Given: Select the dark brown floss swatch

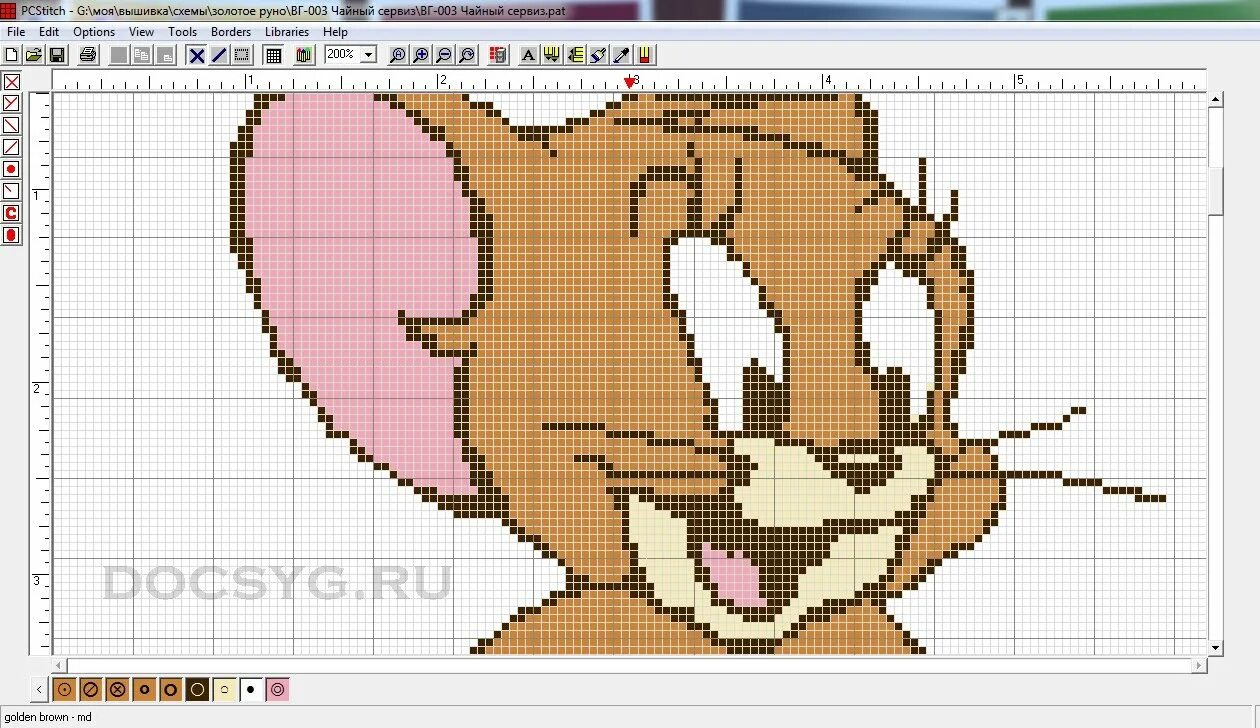Looking at the screenshot, I should click(198, 689).
